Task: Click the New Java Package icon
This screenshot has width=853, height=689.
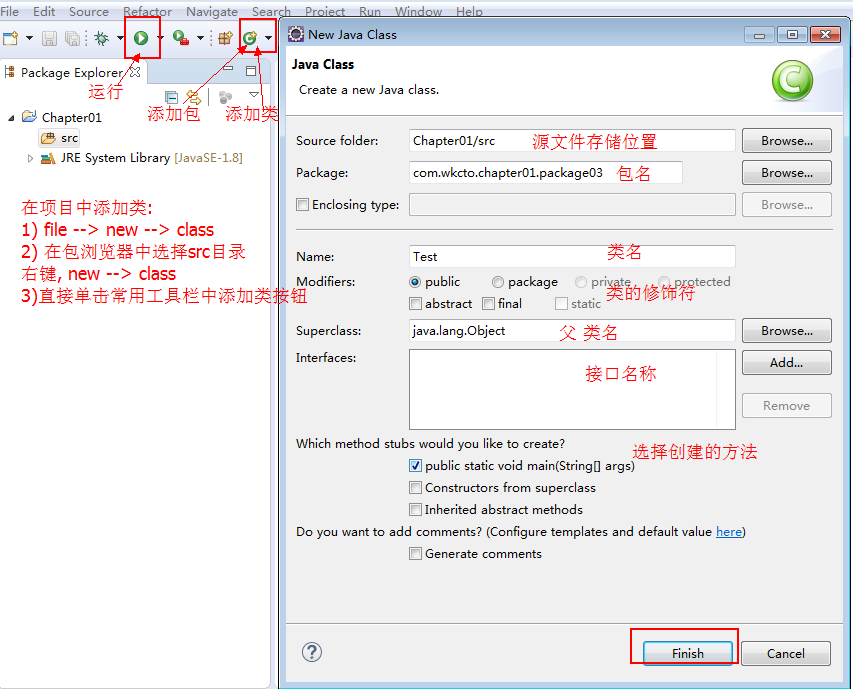Action: (x=226, y=38)
